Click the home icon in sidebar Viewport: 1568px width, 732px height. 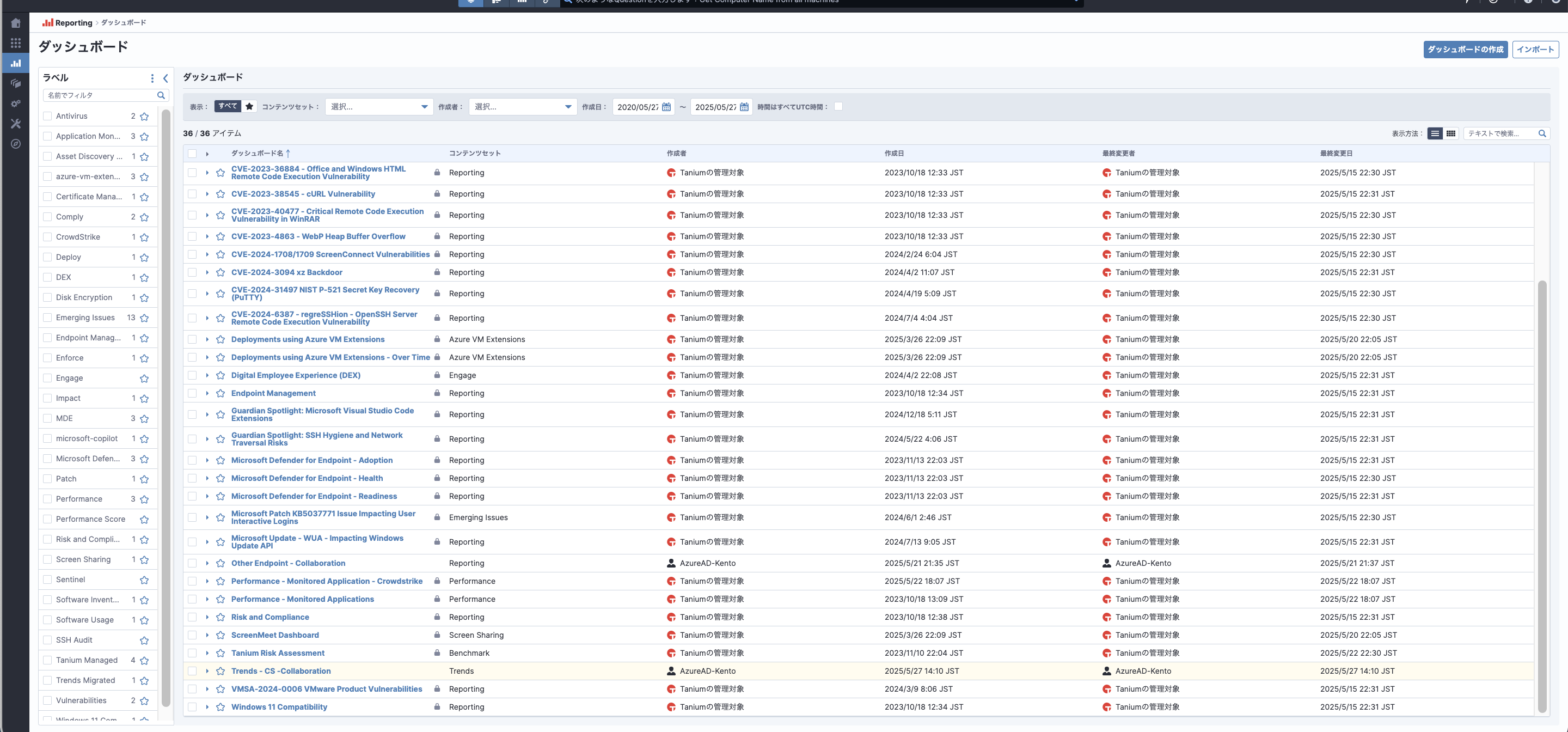point(16,23)
